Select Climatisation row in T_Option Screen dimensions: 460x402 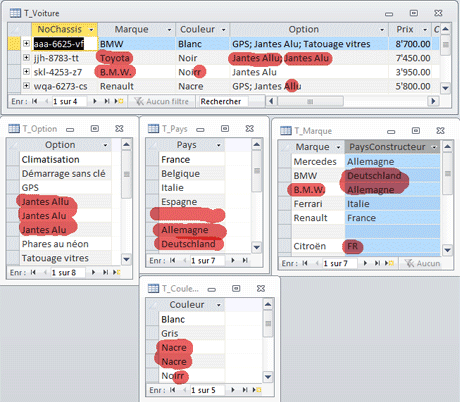click(65, 159)
